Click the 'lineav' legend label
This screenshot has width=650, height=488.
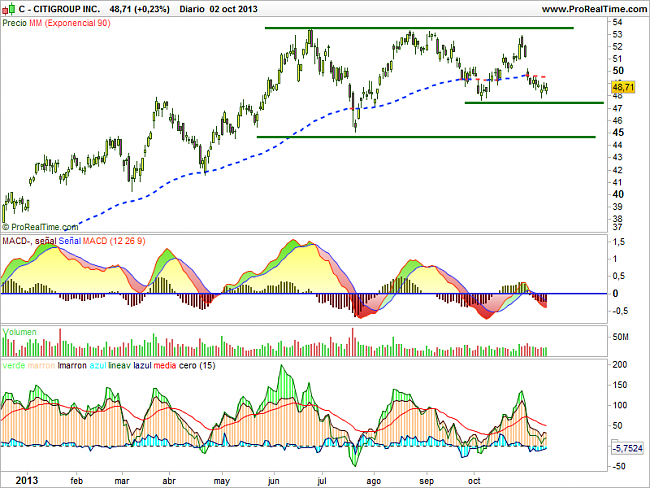(x=119, y=366)
